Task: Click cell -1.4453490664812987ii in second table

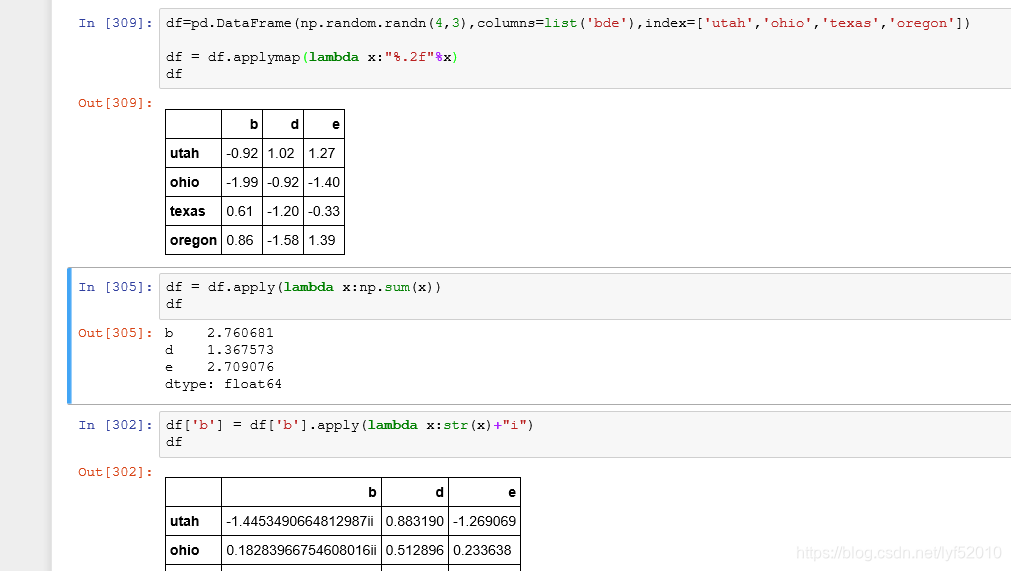Action: tap(301, 521)
